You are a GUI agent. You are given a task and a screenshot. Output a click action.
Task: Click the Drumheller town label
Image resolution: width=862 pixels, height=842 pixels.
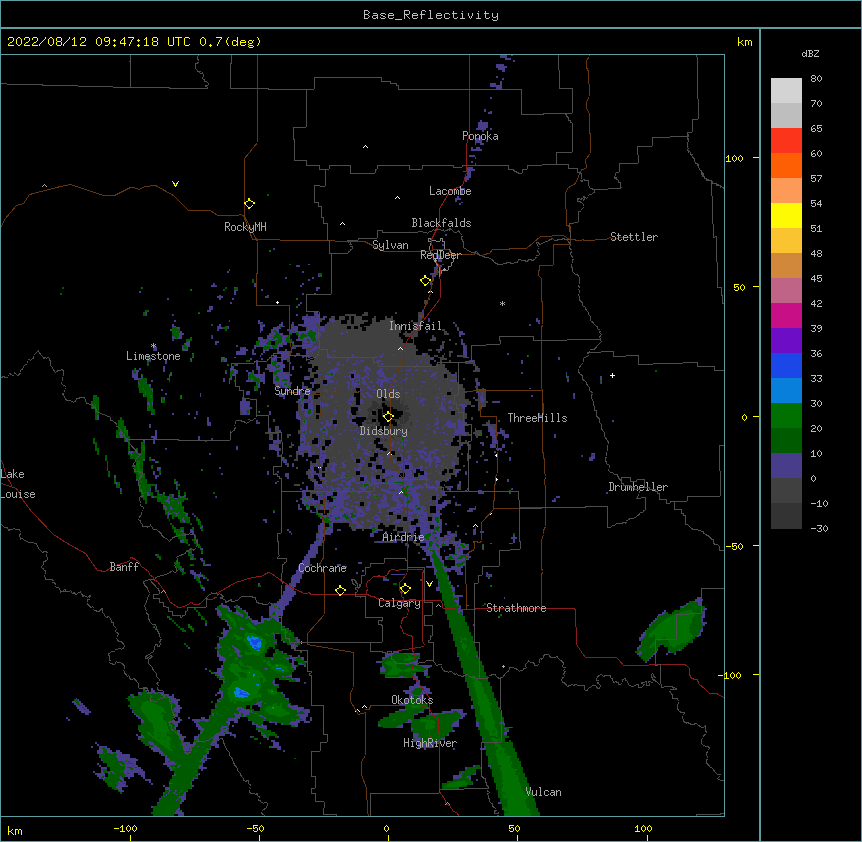[x=638, y=487]
